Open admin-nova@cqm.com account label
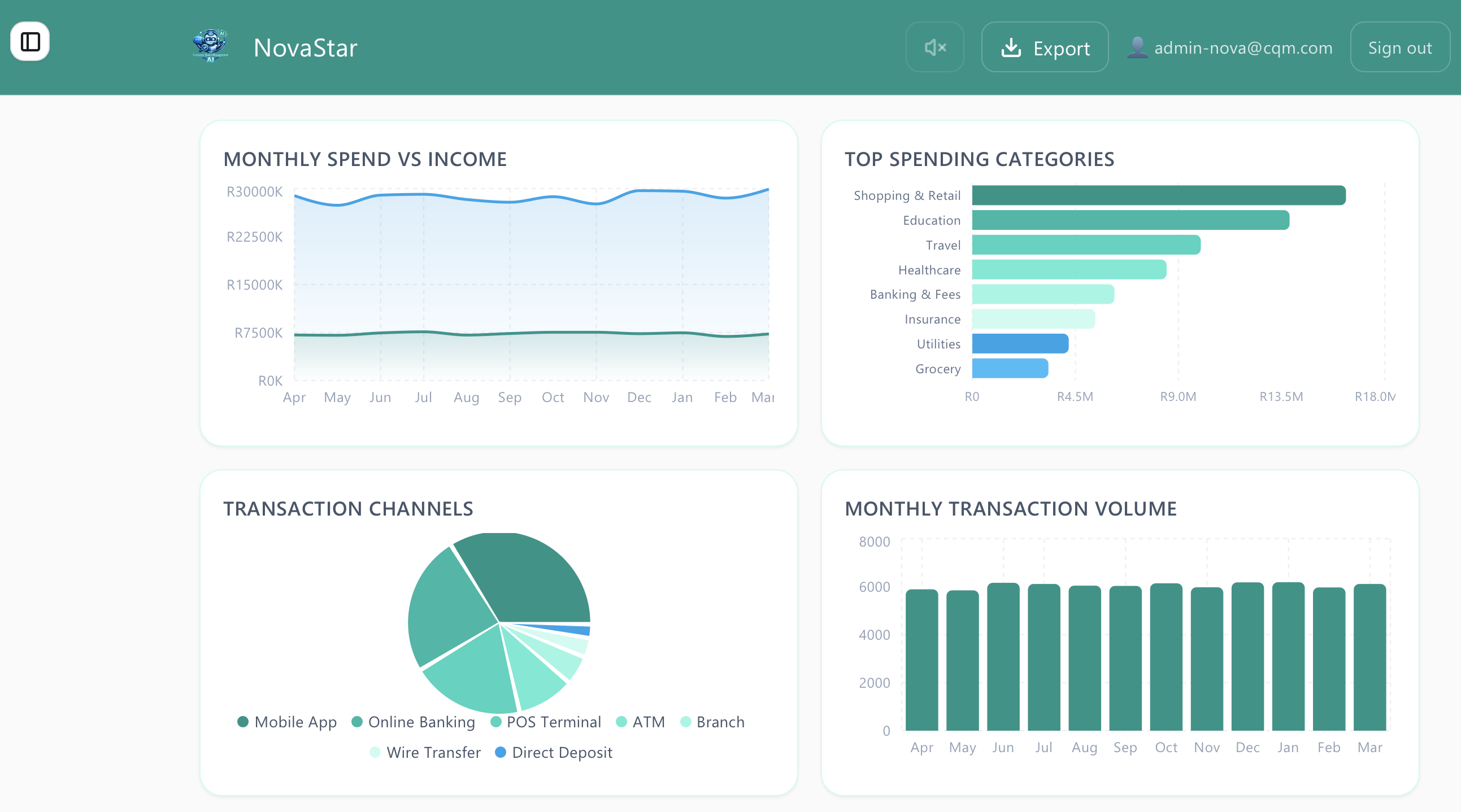This screenshot has height=812, width=1461. click(x=1243, y=48)
